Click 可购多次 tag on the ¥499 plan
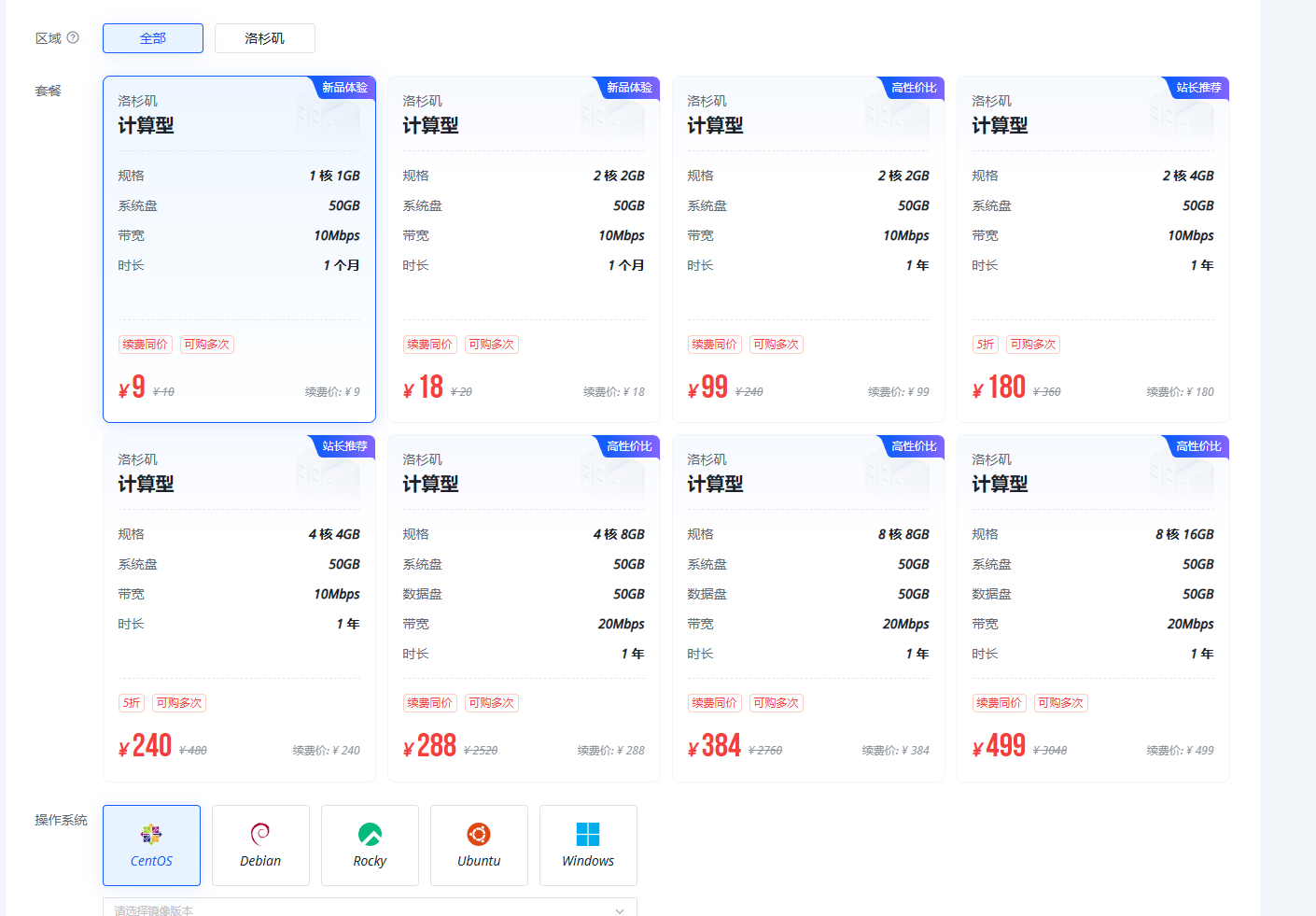1316x916 pixels. pyautogui.click(x=1060, y=703)
